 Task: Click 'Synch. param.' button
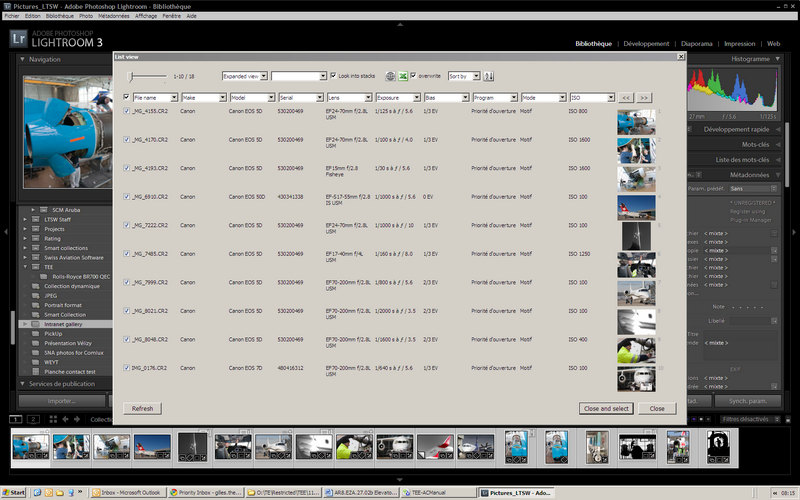[x=747, y=401]
